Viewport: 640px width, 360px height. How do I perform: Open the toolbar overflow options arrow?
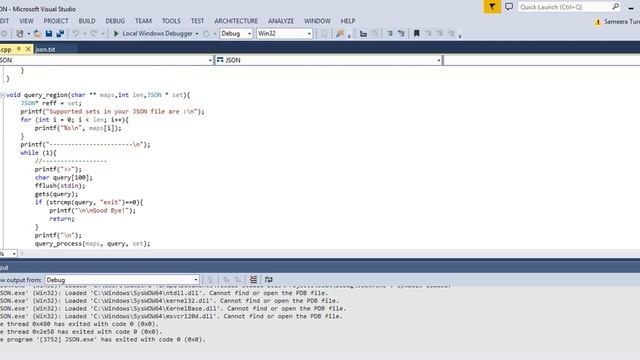click(x=460, y=36)
